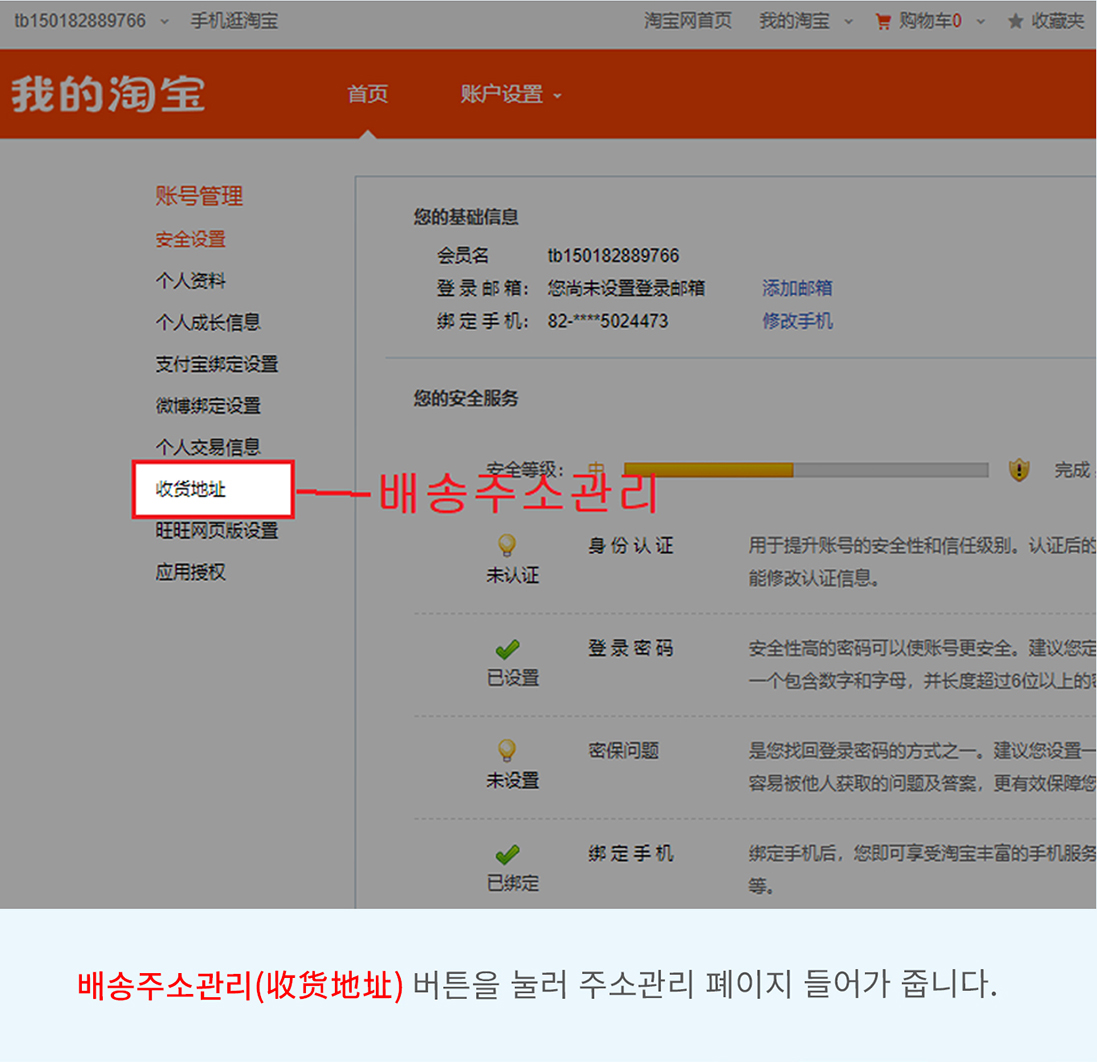Click the 已绑定 status text
This screenshot has height=1062, width=1097.
coord(512,883)
